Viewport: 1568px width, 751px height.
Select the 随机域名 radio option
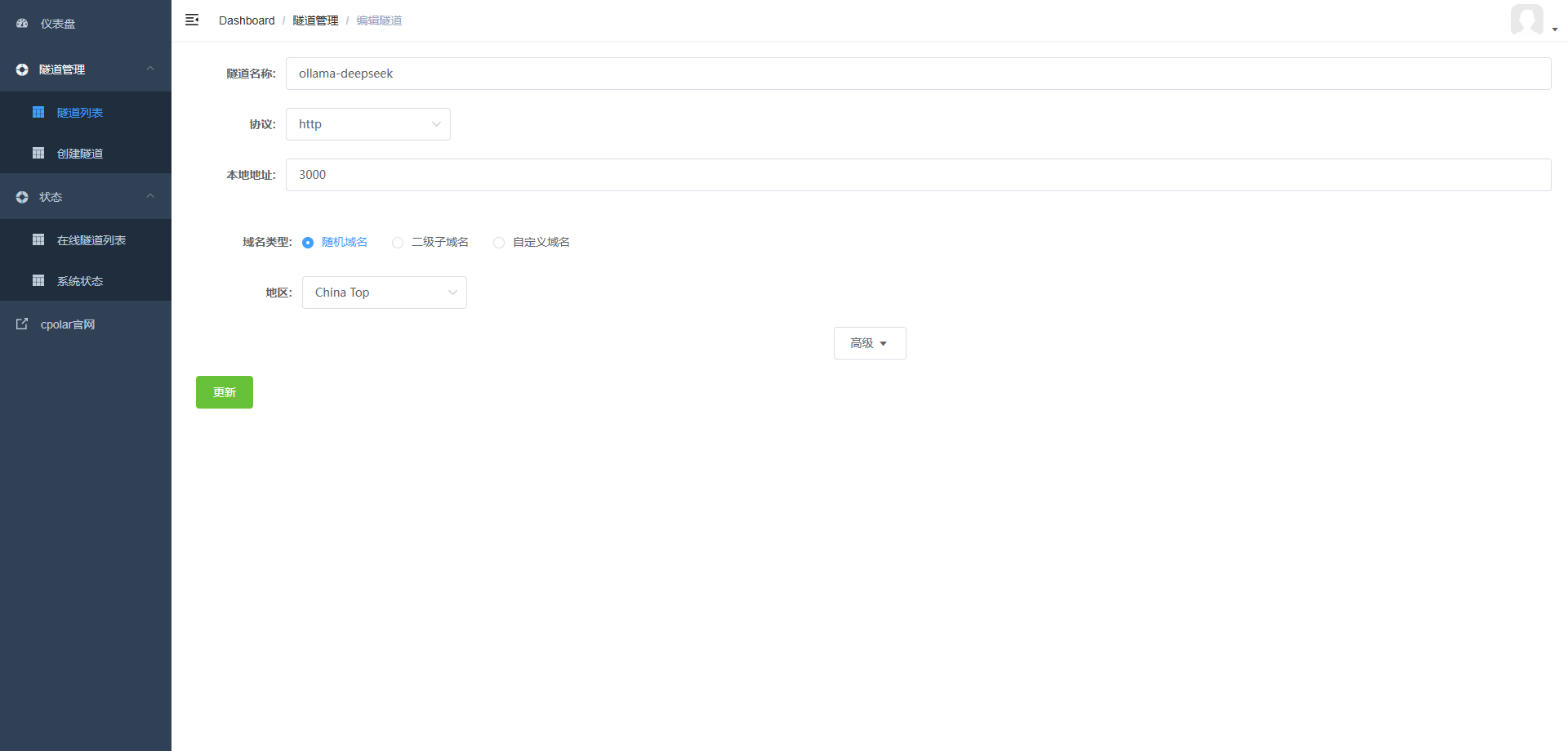(308, 243)
